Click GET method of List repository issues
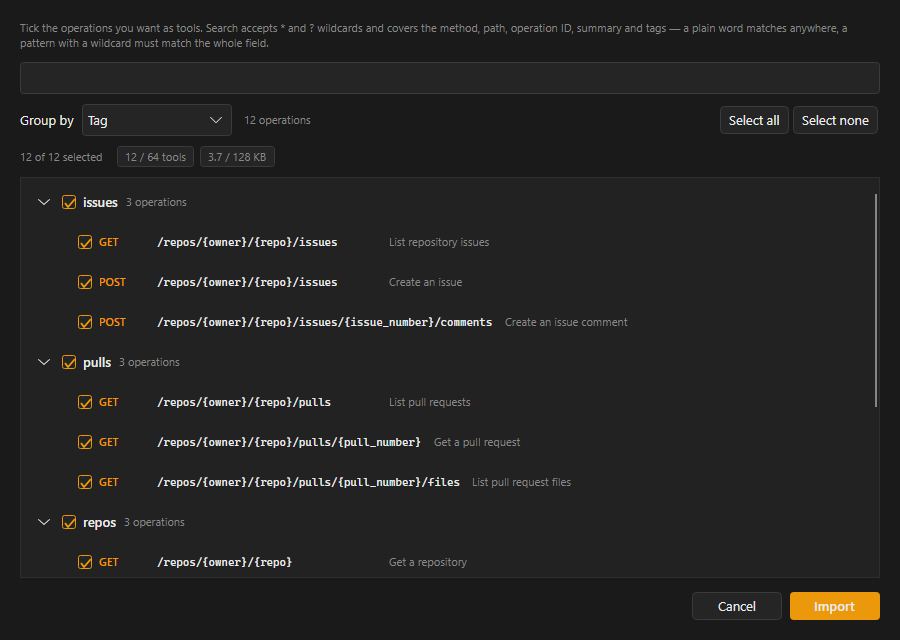The height and width of the screenshot is (640, 900). [108, 242]
